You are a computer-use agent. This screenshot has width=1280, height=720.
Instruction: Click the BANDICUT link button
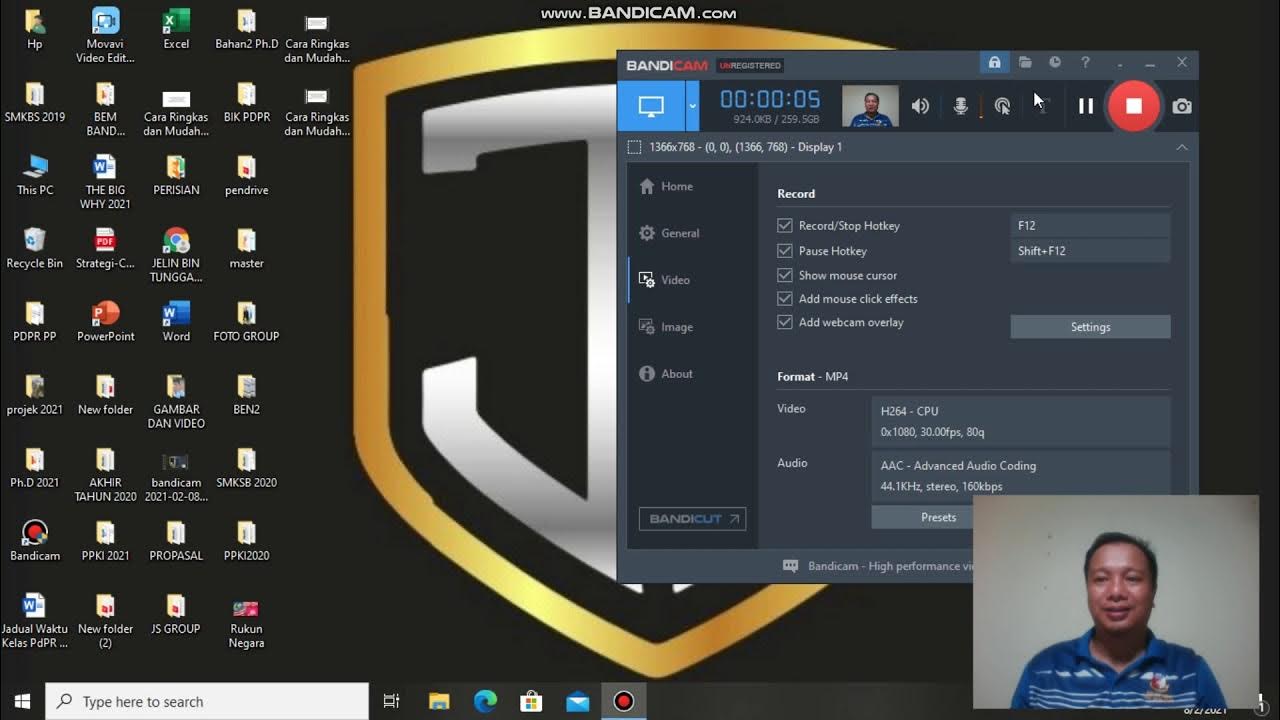[692, 519]
